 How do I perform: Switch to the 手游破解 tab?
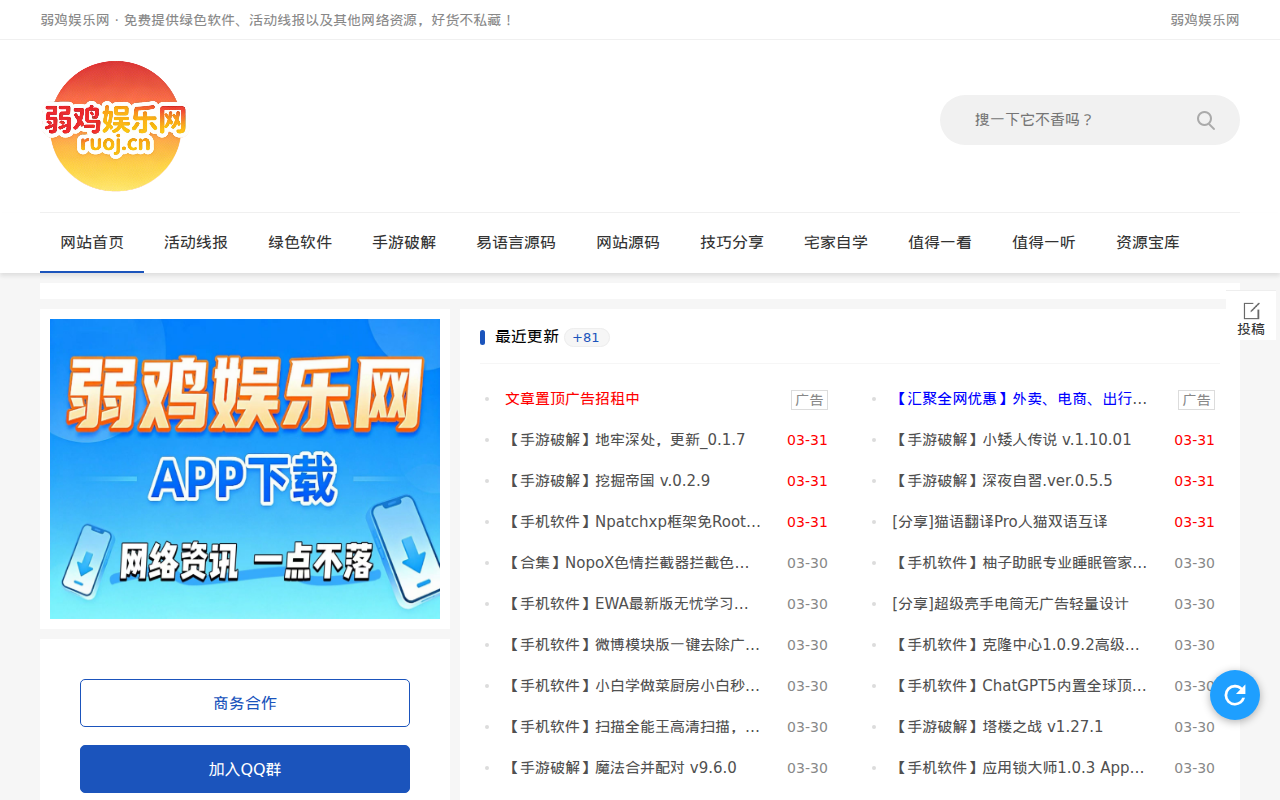(404, 242)
